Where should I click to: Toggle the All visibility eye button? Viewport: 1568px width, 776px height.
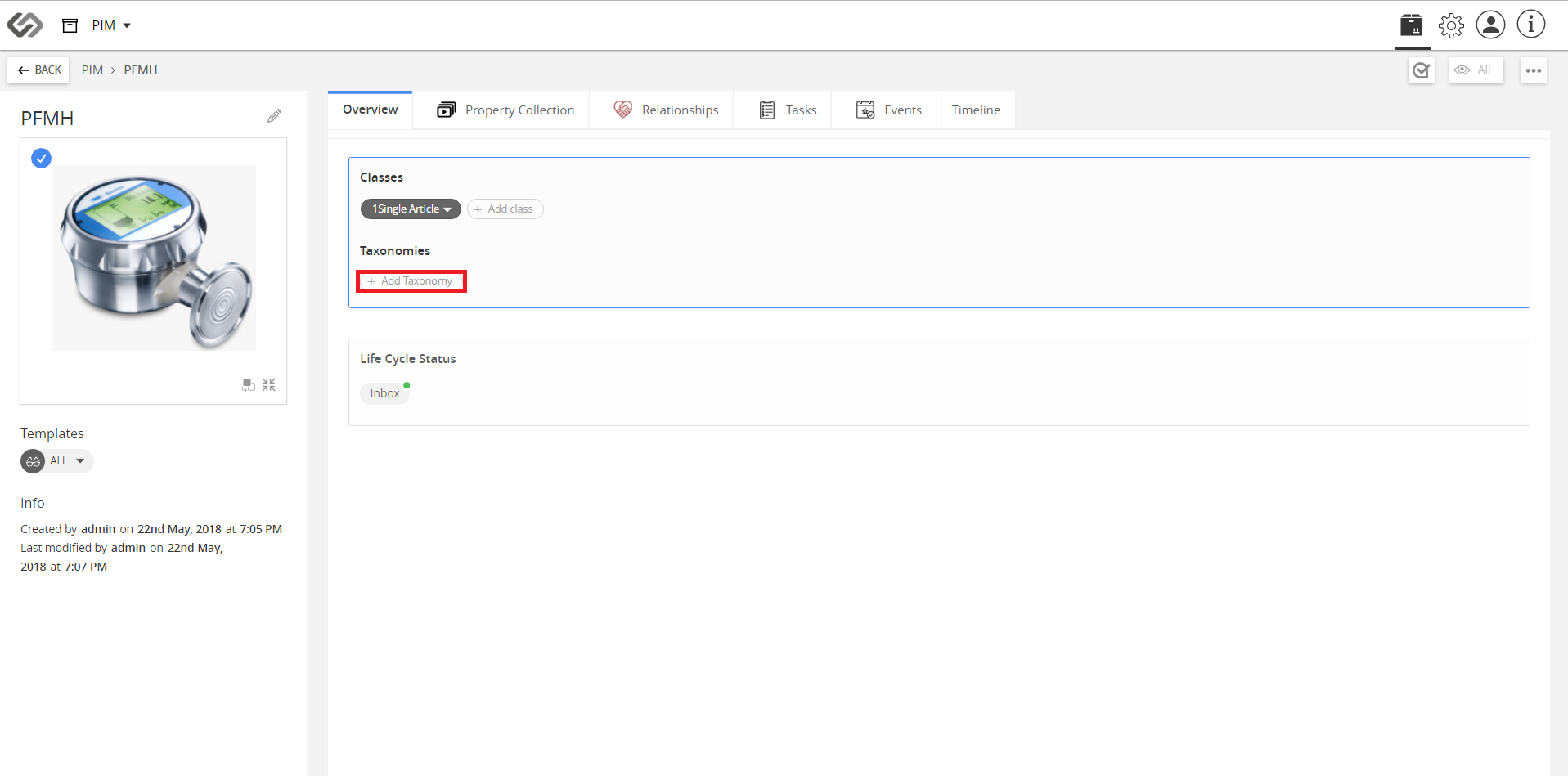point(1476,70)
